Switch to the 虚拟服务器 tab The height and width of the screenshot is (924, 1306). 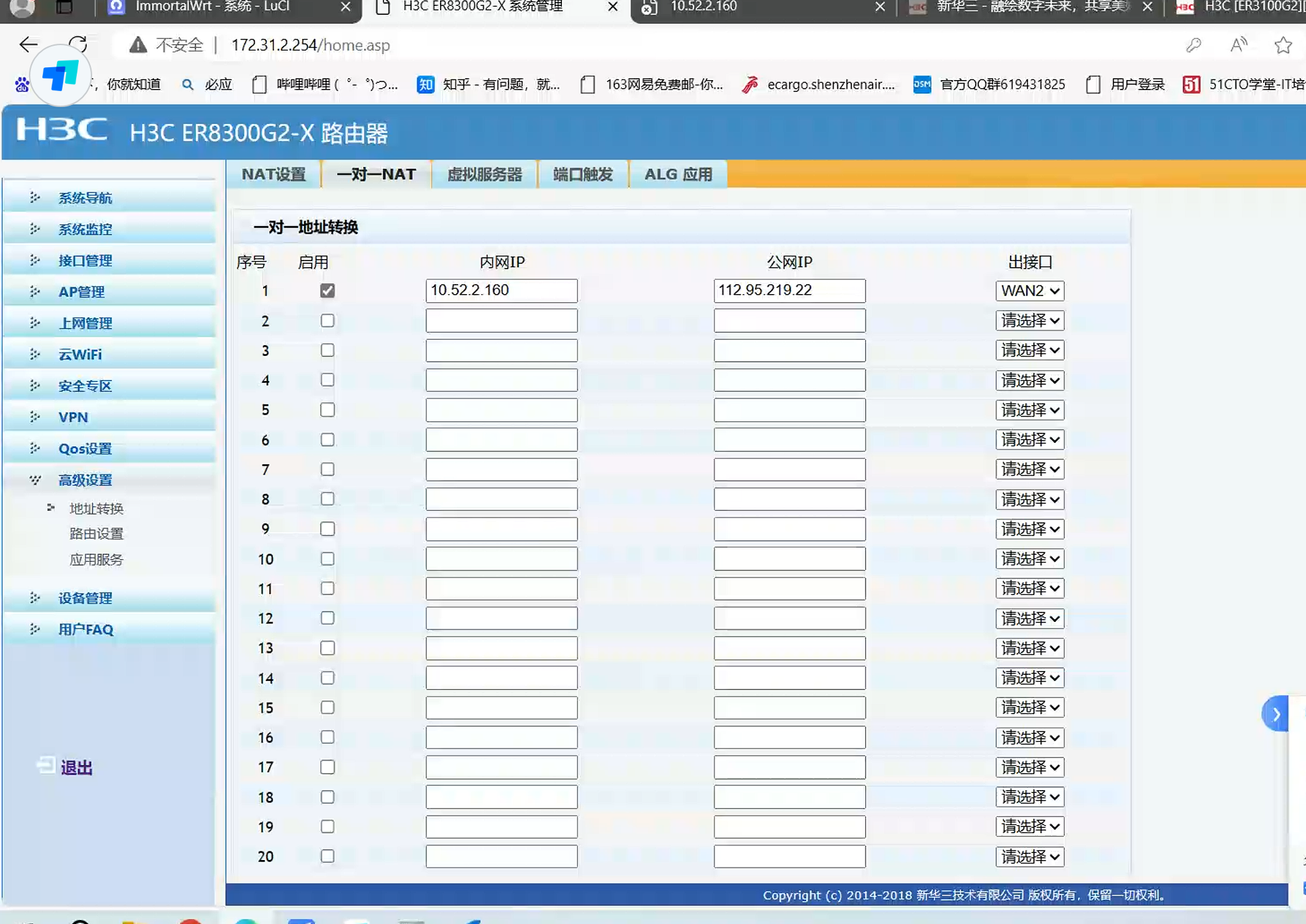pos(484,174)
